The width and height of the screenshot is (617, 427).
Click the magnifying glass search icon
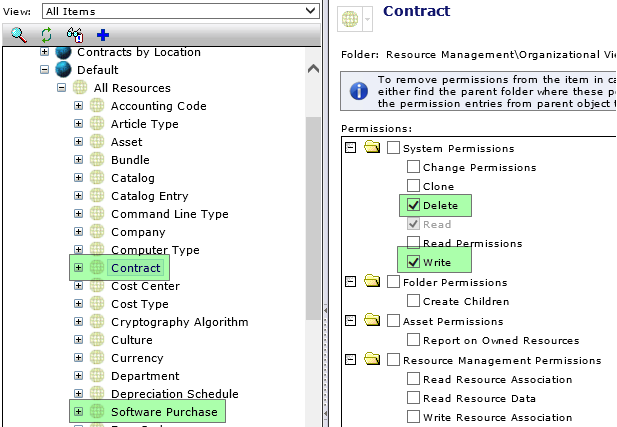point(18,35)
